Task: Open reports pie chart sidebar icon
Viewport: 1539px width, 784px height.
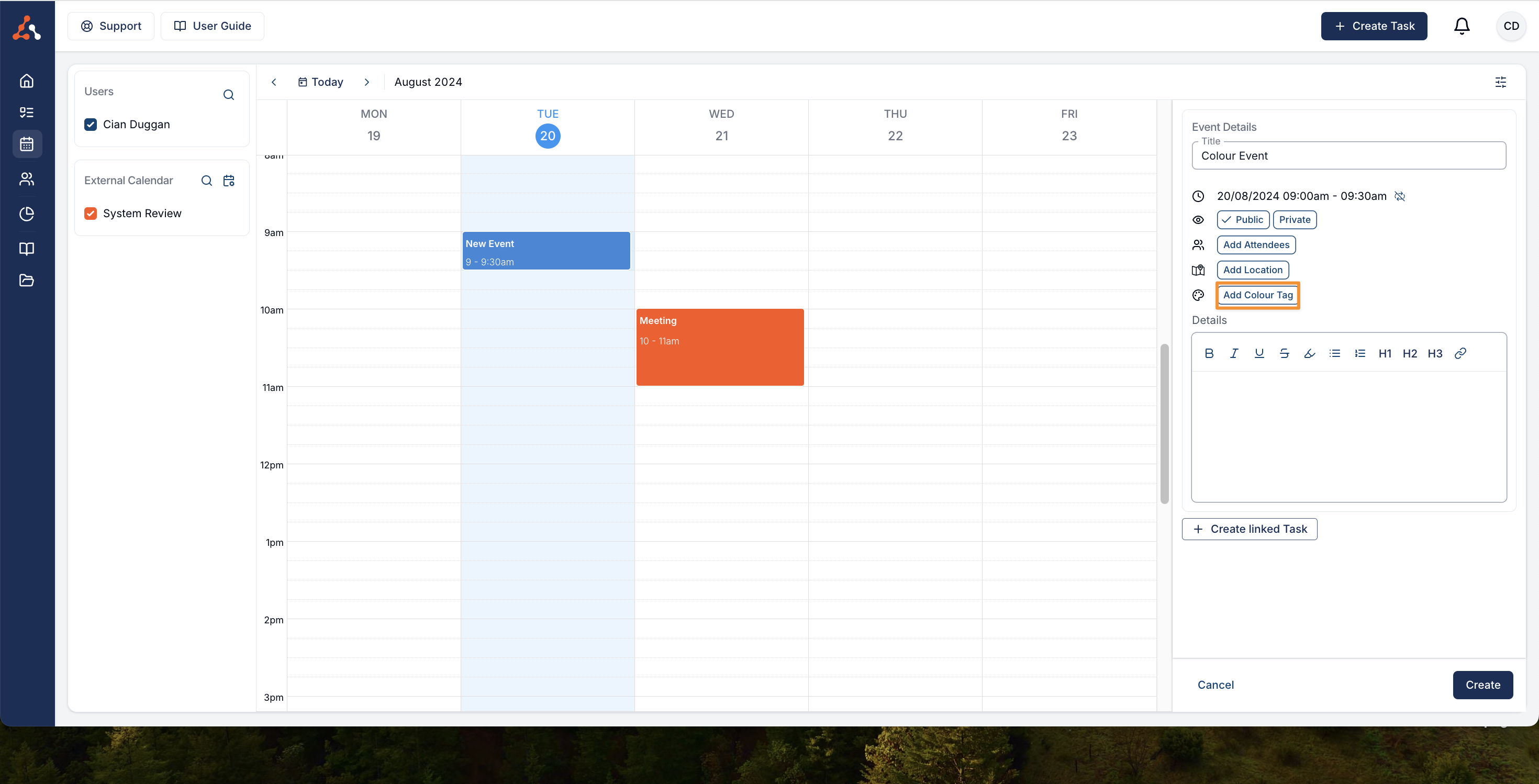Action: (x=27, y=214)
